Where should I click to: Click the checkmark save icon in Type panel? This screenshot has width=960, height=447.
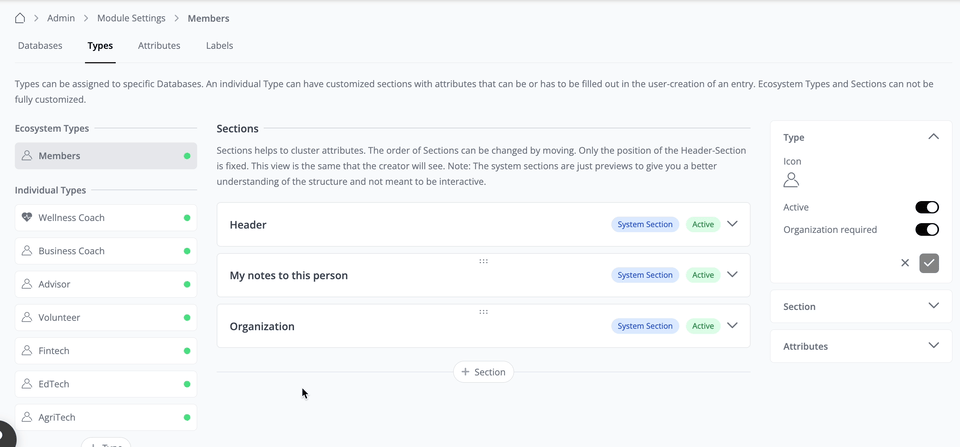[929, 263]
